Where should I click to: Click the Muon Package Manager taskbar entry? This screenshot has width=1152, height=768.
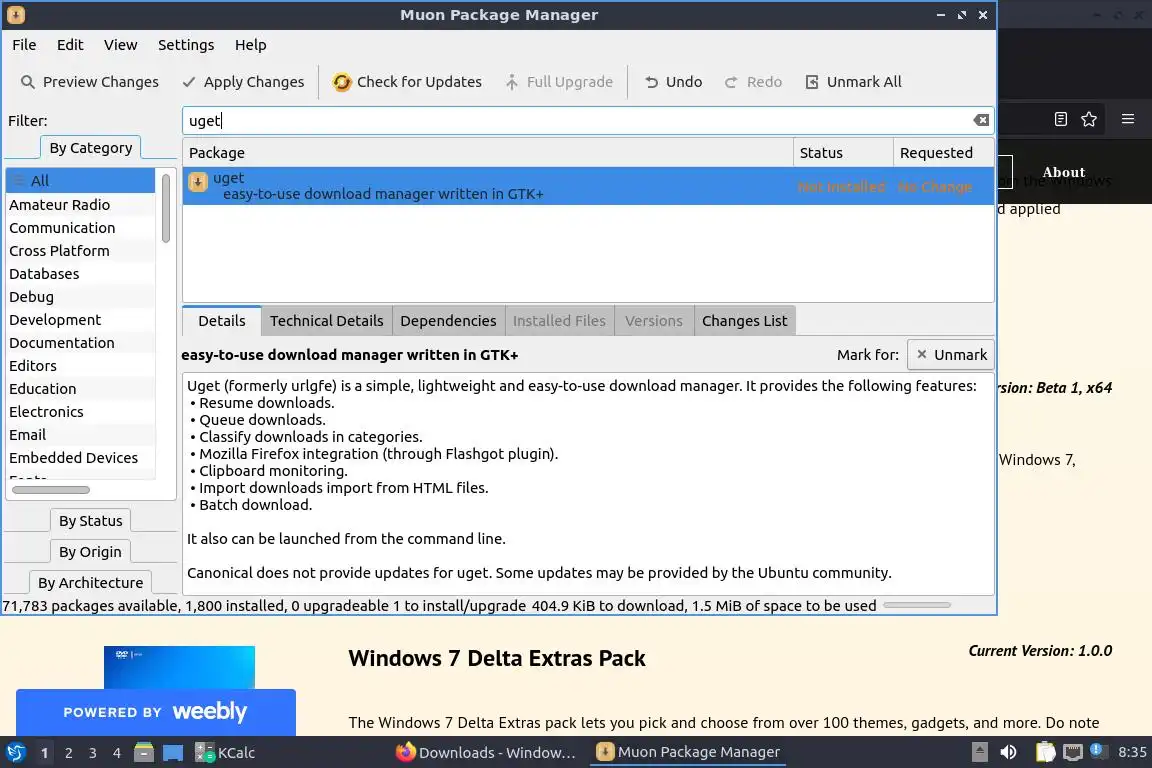[688, 752]
